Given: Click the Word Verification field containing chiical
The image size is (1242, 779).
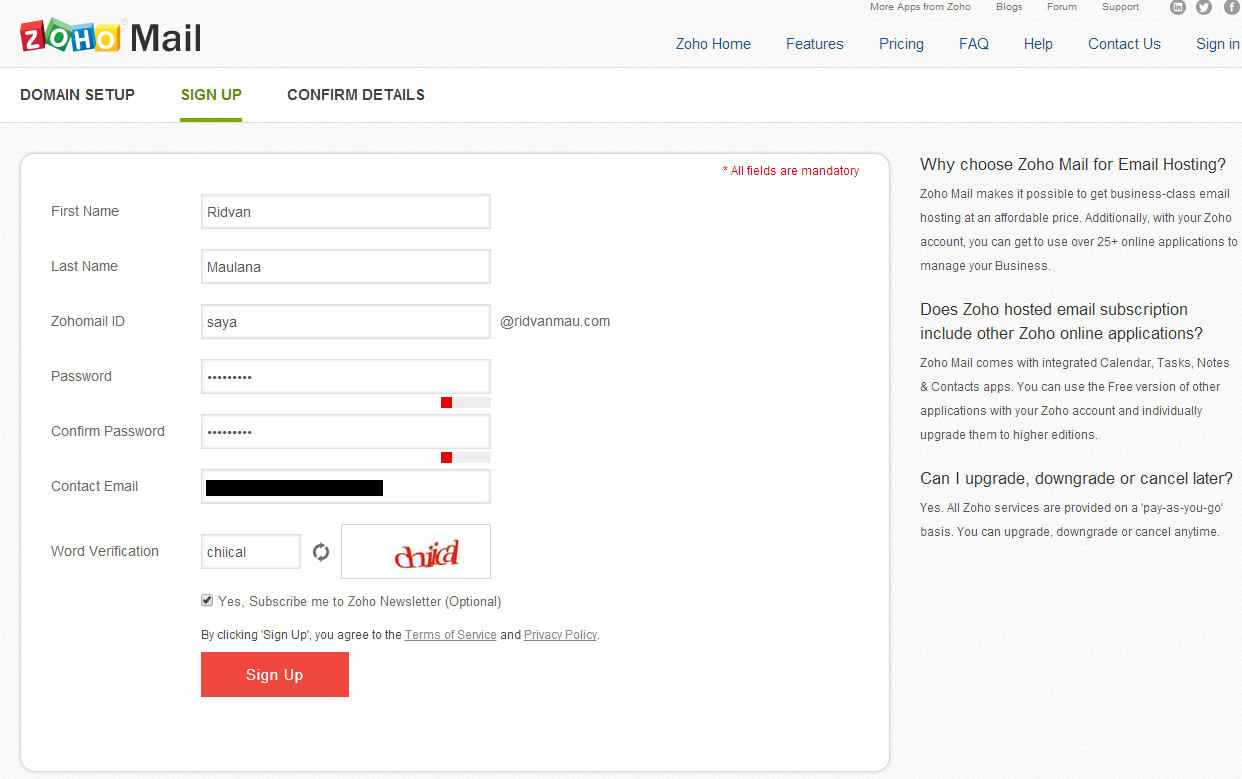Looking at the screenshot, I should (251, 552).
